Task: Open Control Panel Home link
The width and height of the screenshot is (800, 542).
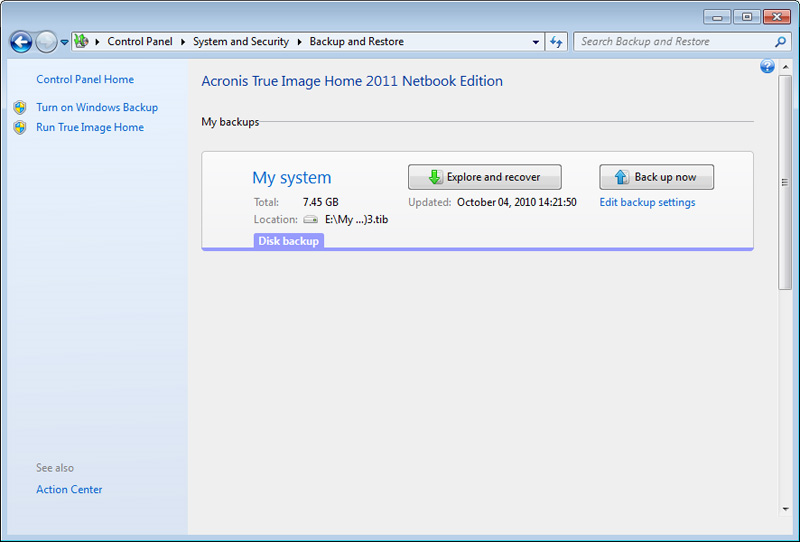Action: click(x=85, y=79)
